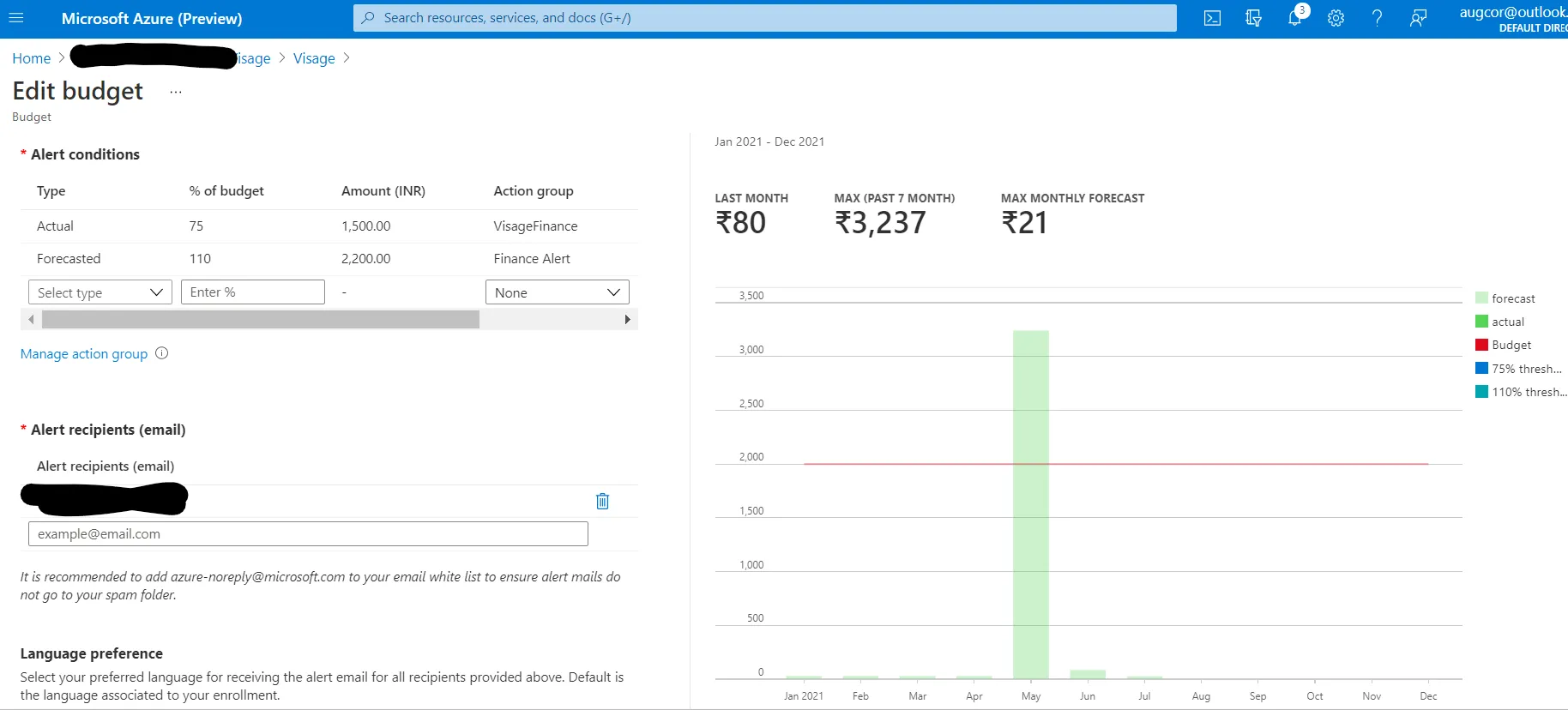Click the example@email.com recipient field
1568x710 pixels.
308,534
